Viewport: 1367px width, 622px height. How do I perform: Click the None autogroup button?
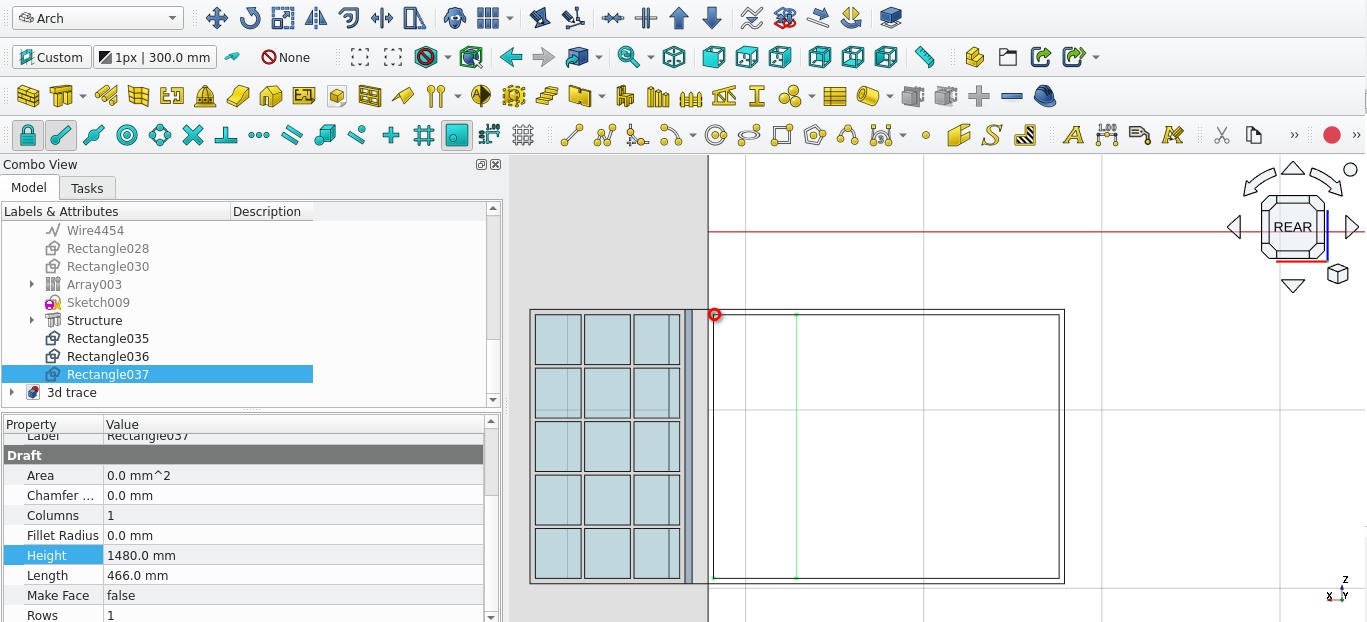(286, 58)
